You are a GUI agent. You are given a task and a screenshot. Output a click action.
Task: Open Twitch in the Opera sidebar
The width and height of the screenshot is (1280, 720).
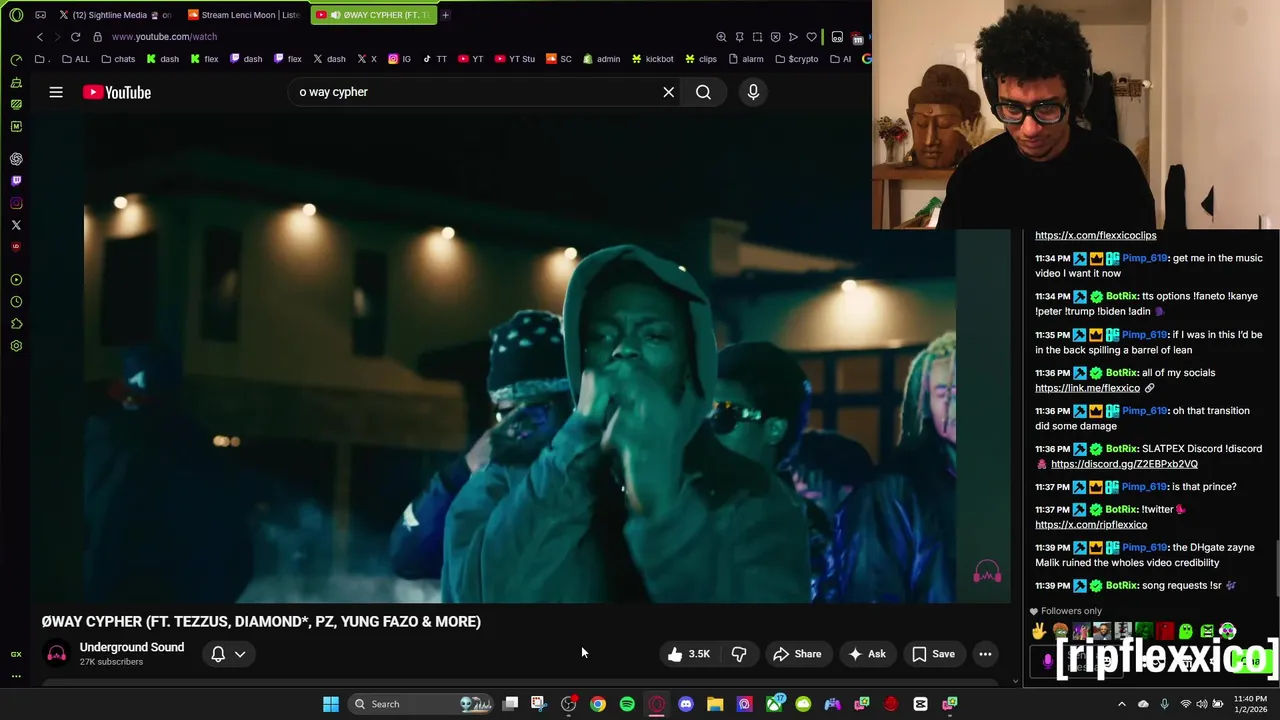point(16,181)
